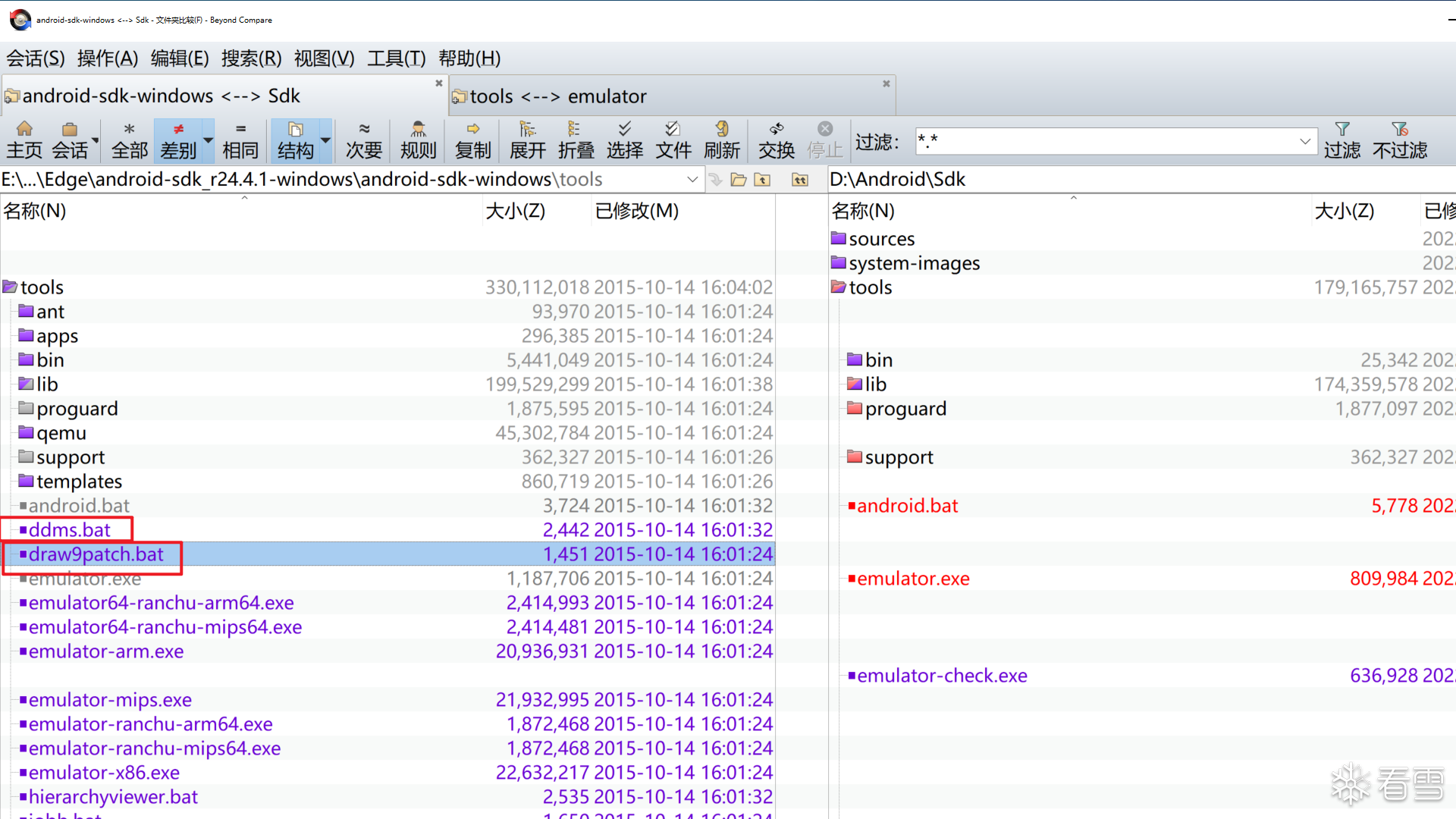Open the 编辑(E) menu

pyautogui.click(x=180, y=58)
